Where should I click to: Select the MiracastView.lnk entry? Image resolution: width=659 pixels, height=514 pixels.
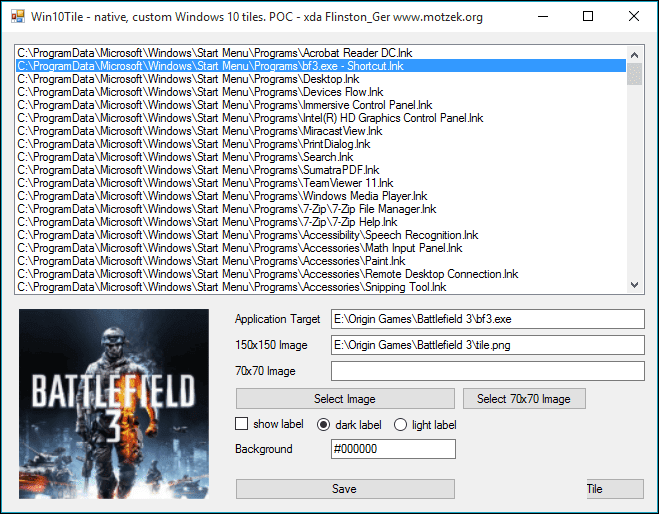[321, 131]
